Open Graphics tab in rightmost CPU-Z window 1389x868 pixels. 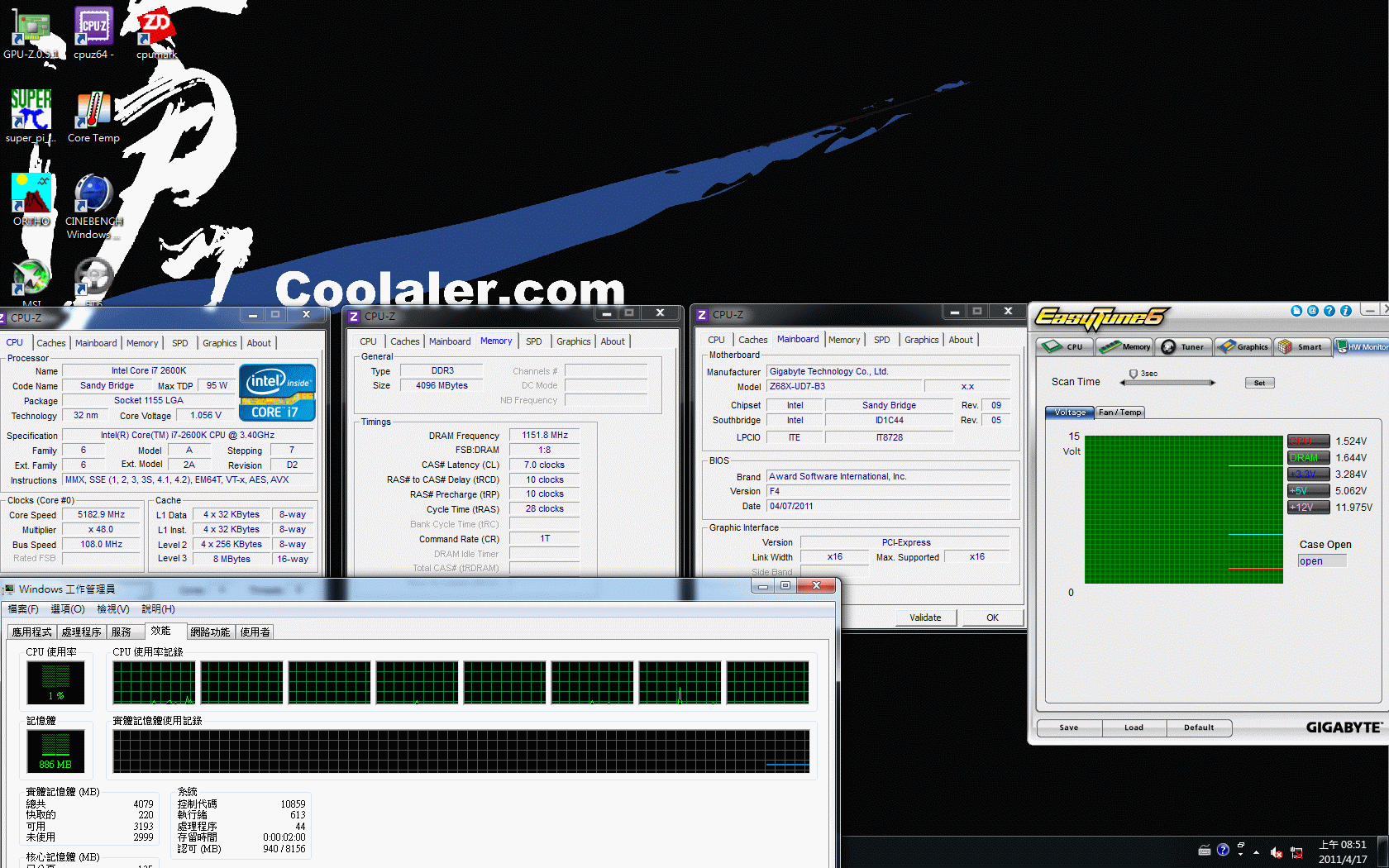[x=921, y=340]
